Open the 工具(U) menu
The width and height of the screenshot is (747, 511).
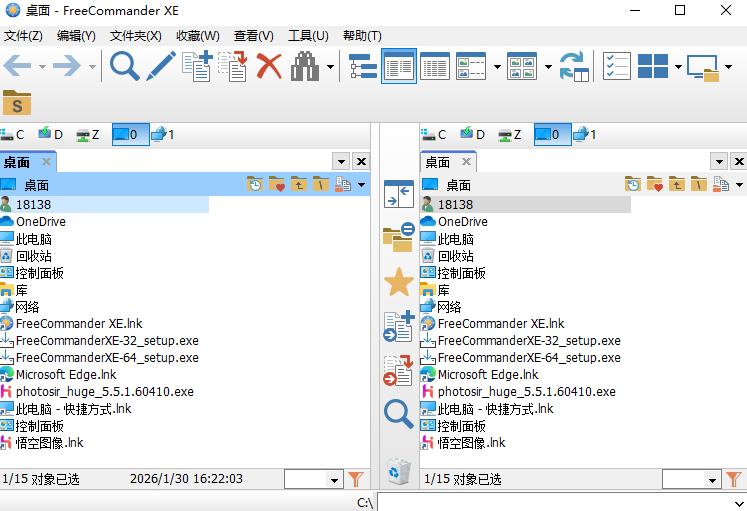(x=308, y=36)
